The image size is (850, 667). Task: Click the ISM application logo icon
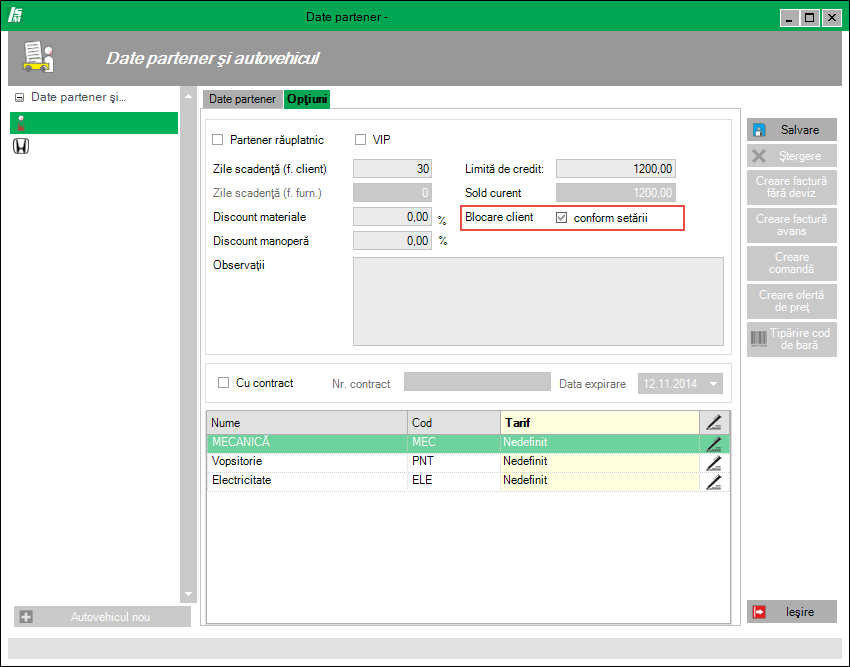point(15,15)
